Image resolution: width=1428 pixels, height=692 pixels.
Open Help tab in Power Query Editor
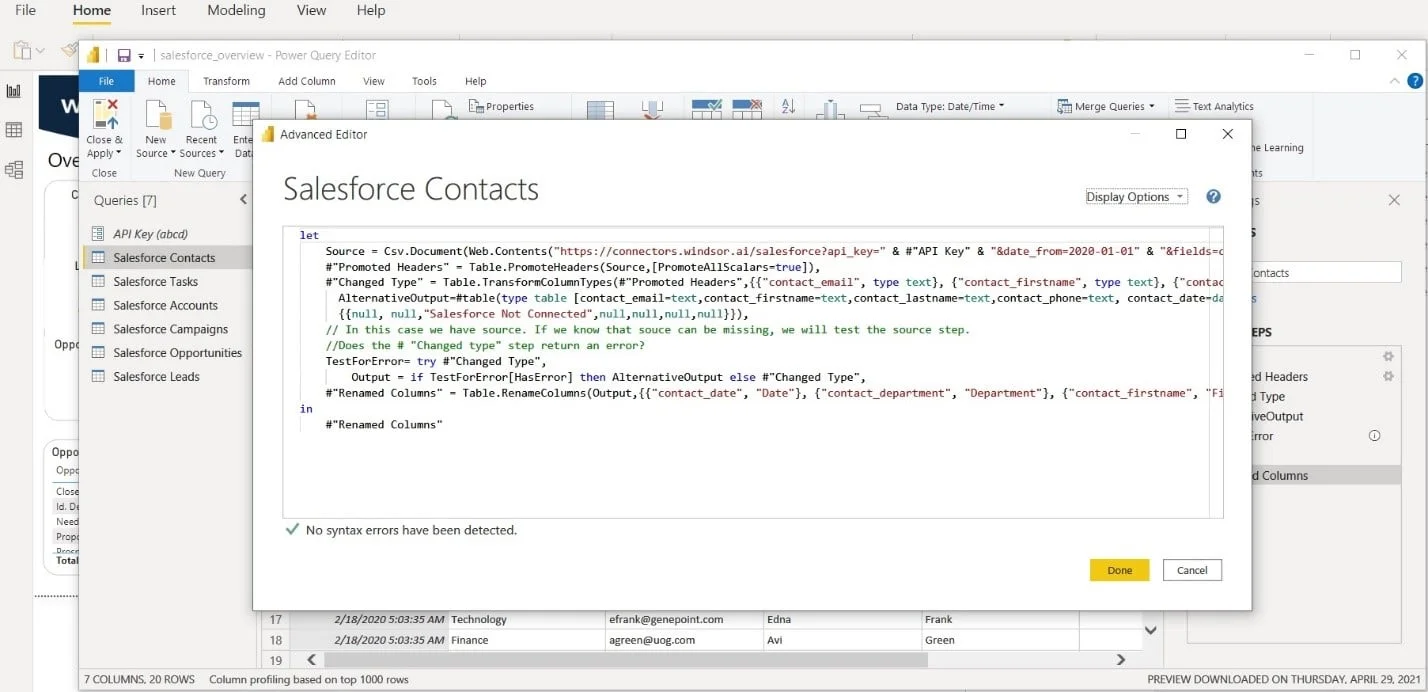[476, 81]
